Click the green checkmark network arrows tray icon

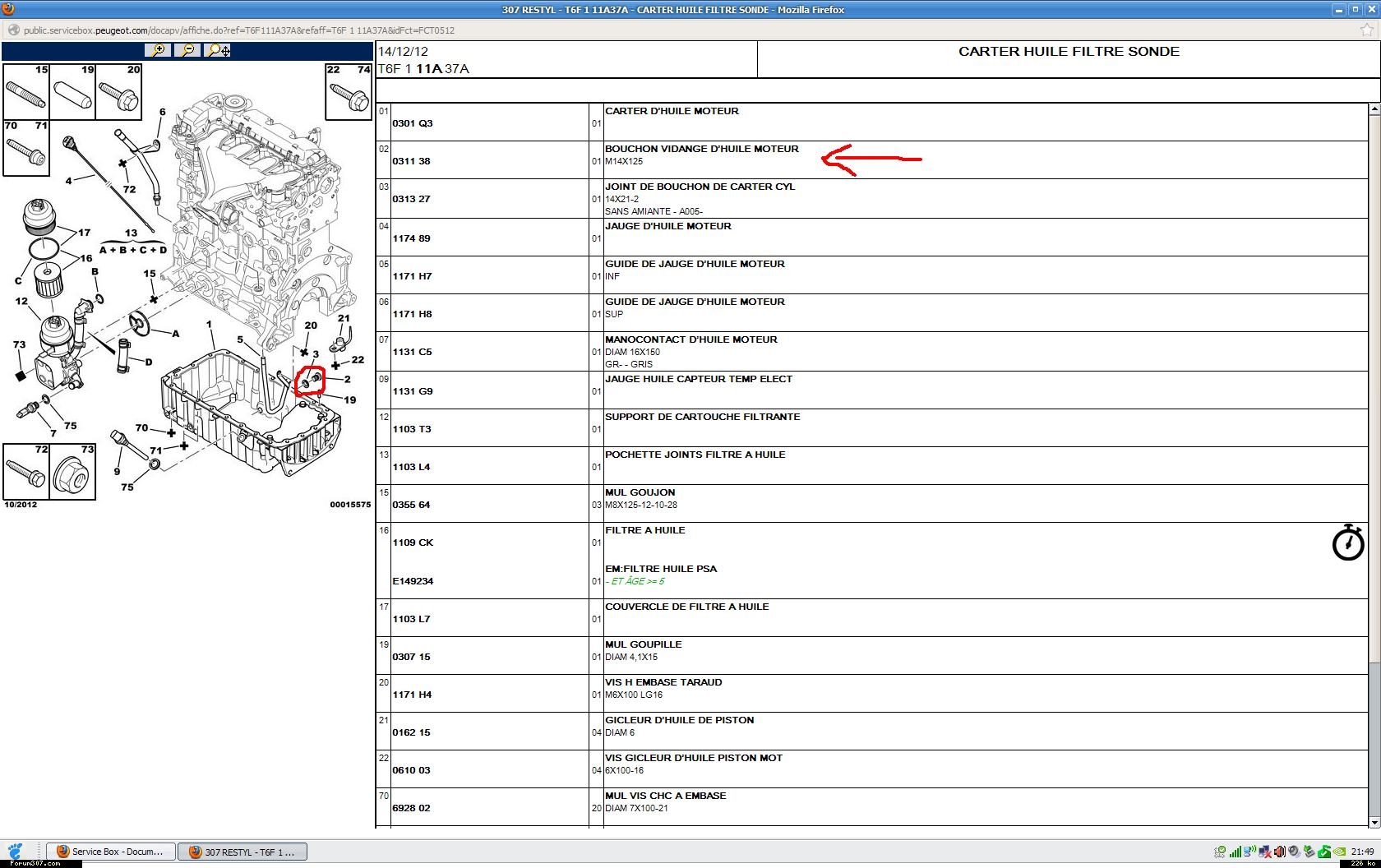(x=1221, y=852)
